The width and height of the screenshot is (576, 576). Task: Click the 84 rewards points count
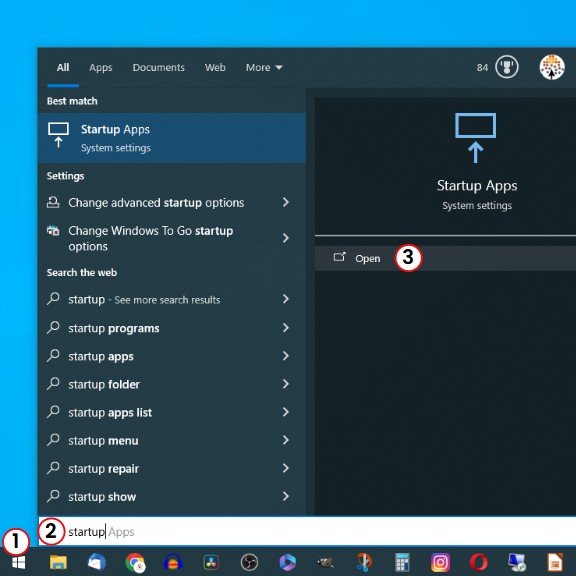[x=482, y=68]
